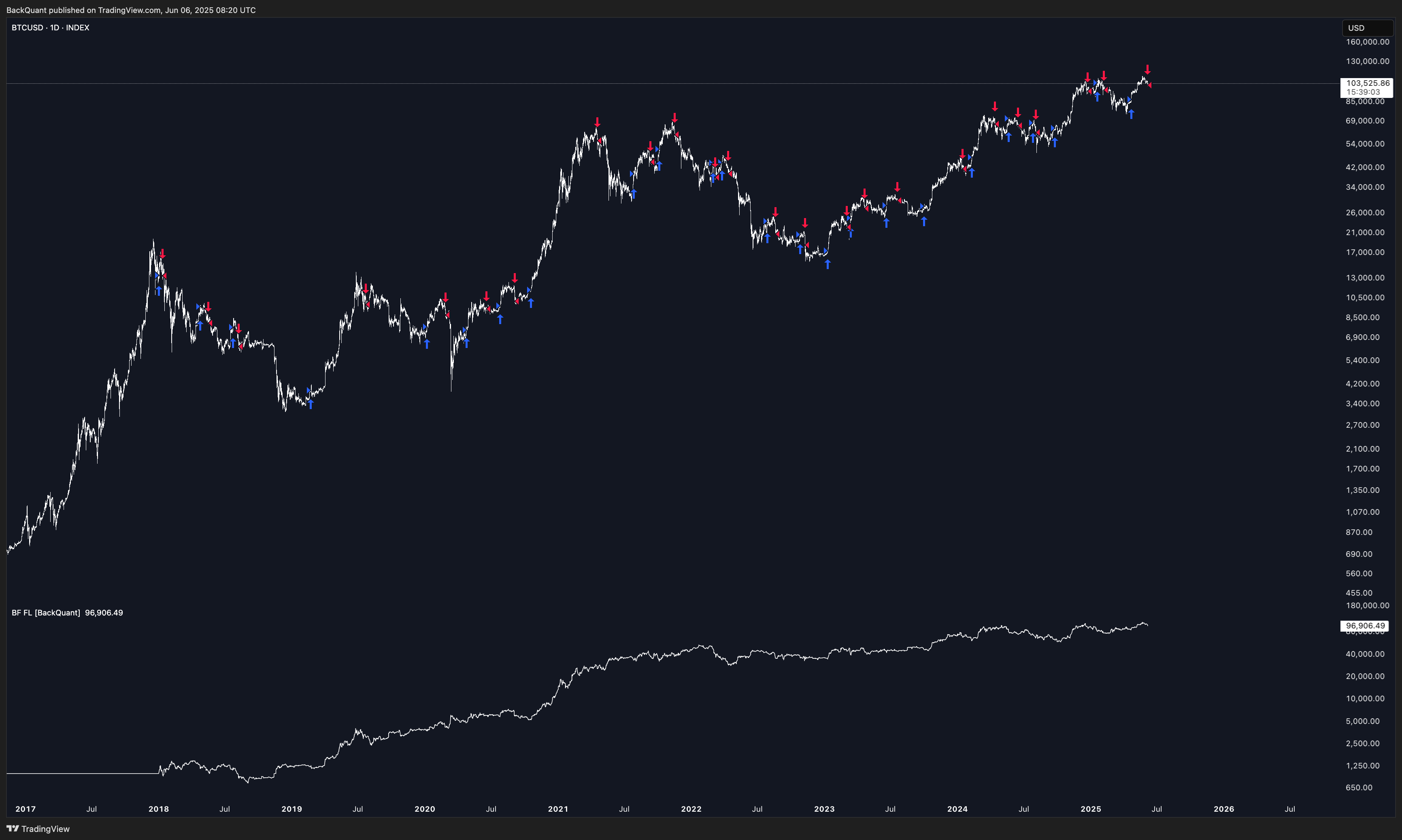The width and height of the screenshot is (1402, 840).
Task: Click the 2024 label on the time axis
Action: (957, 809)
